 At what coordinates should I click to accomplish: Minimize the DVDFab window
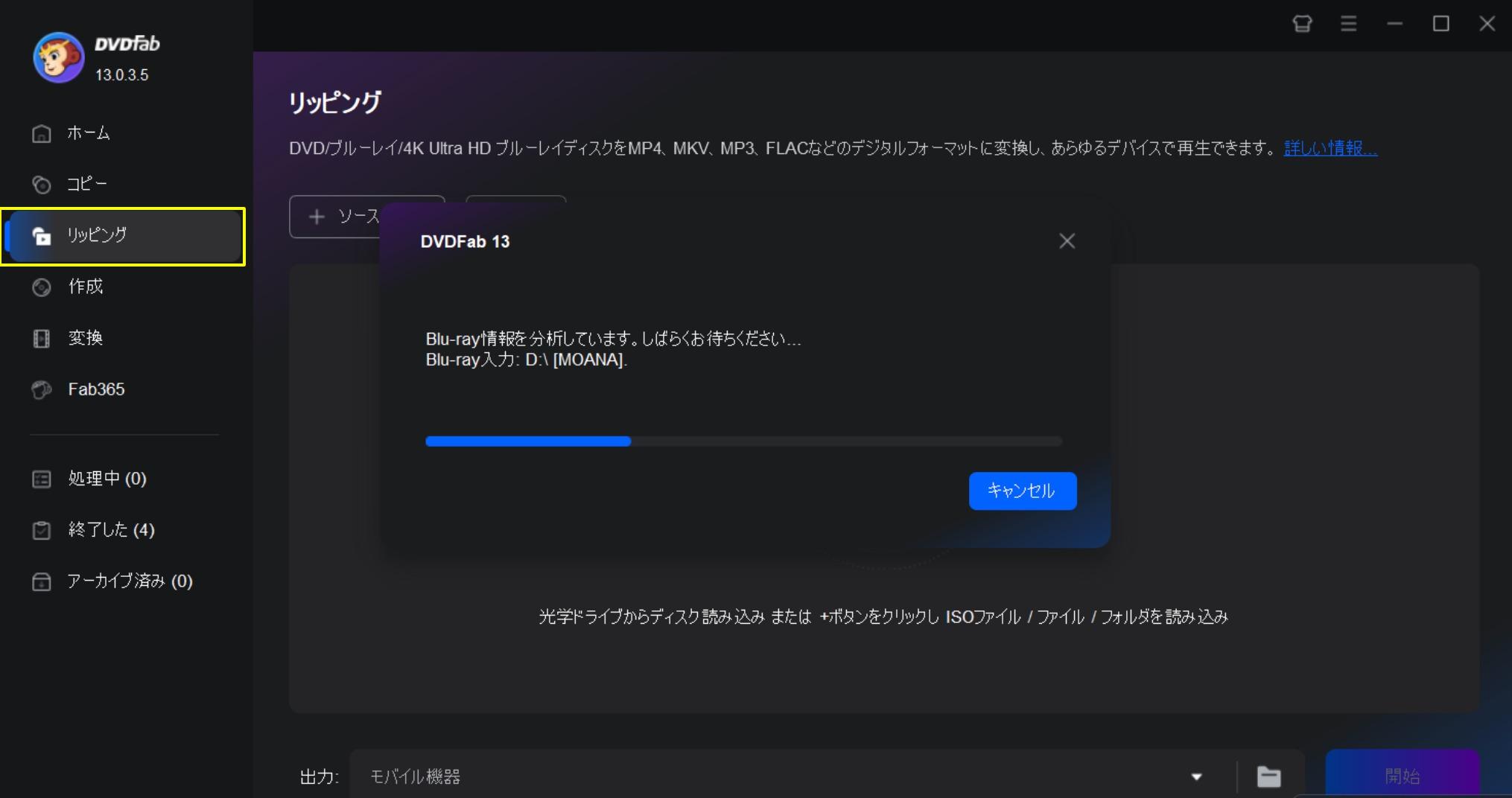(x=1394, y=24)
